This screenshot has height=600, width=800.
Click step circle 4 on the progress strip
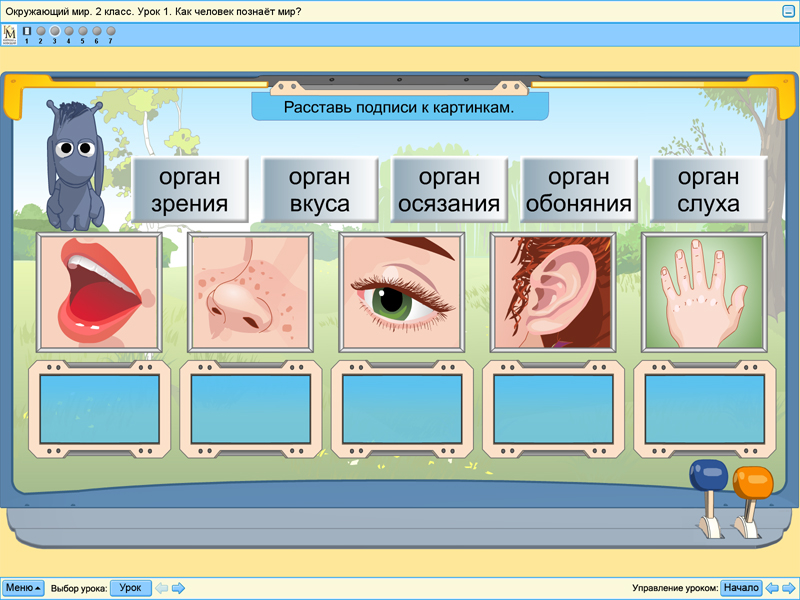click(68, 31)
